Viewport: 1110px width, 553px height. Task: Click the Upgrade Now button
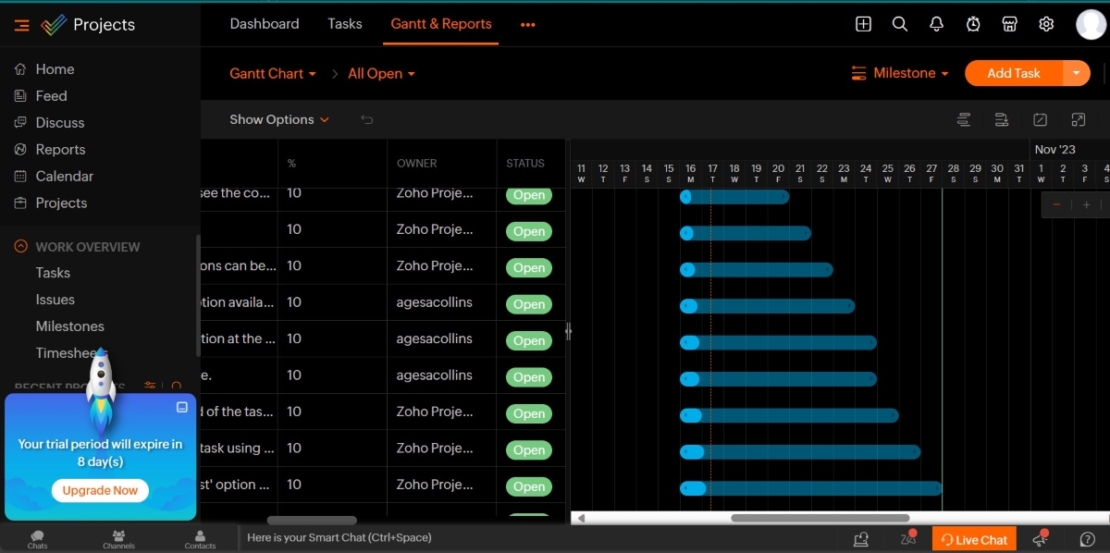tap(100, 491)
